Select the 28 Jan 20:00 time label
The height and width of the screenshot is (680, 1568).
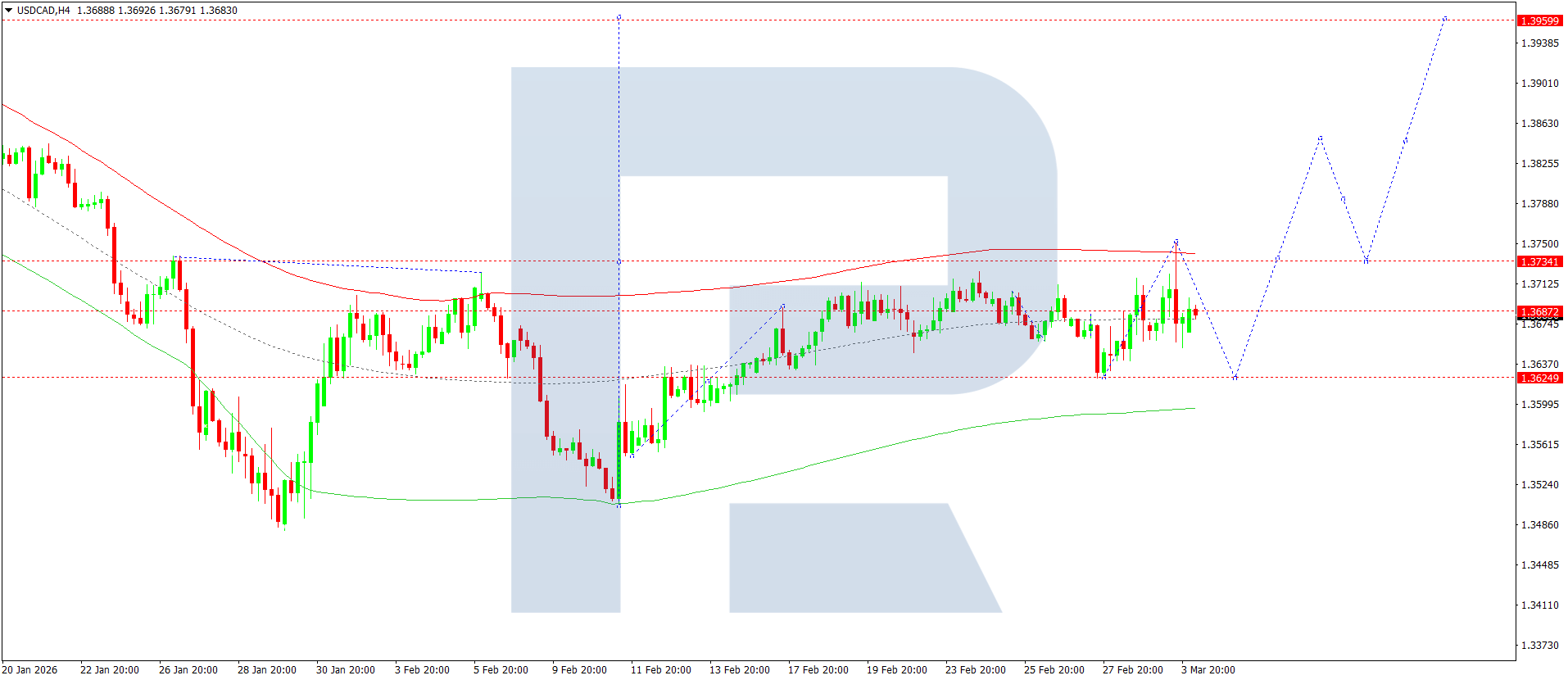[x=266, y=670]
